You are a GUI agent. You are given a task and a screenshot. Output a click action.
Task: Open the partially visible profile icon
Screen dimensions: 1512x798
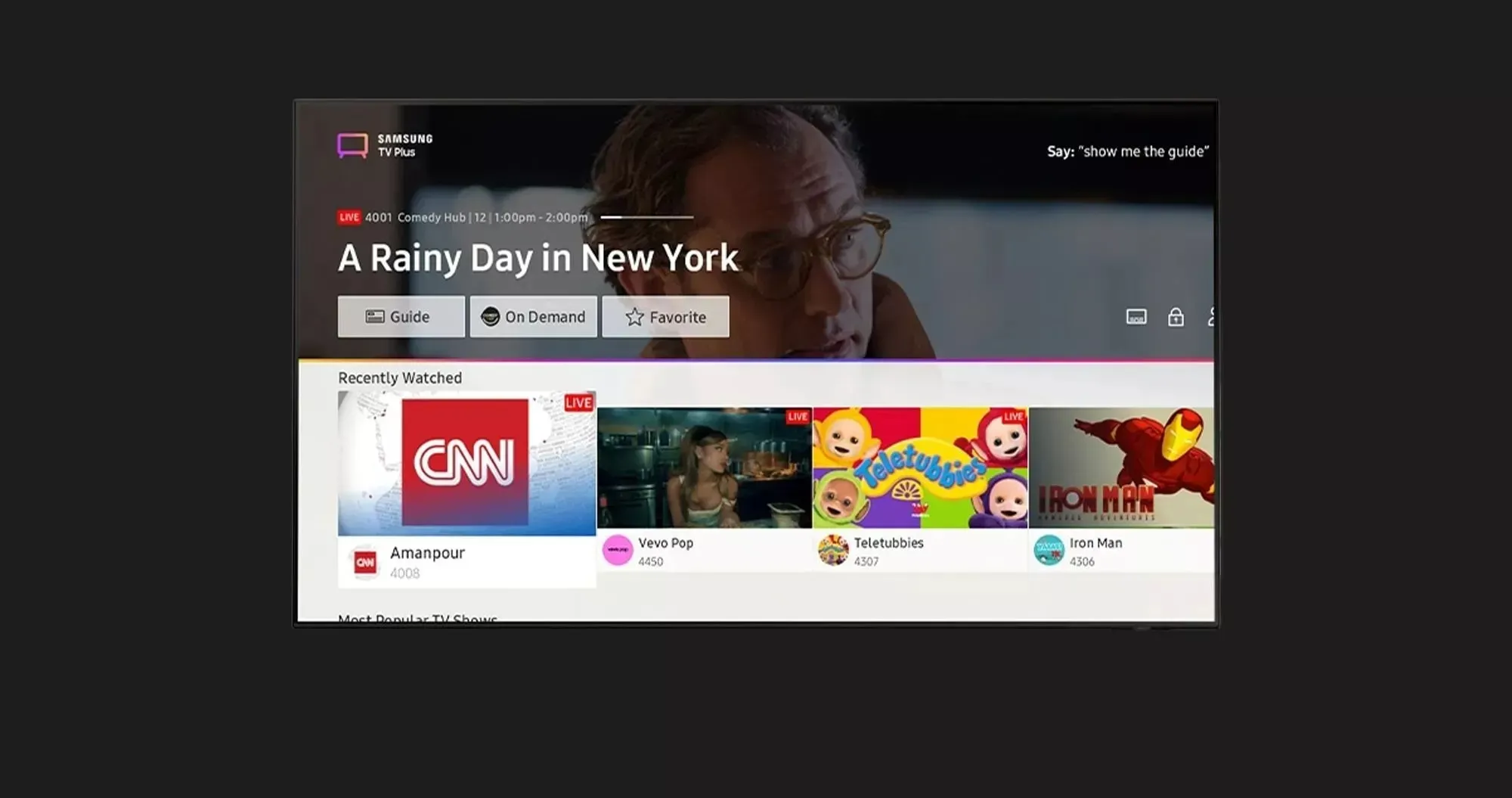point(1210,317)
